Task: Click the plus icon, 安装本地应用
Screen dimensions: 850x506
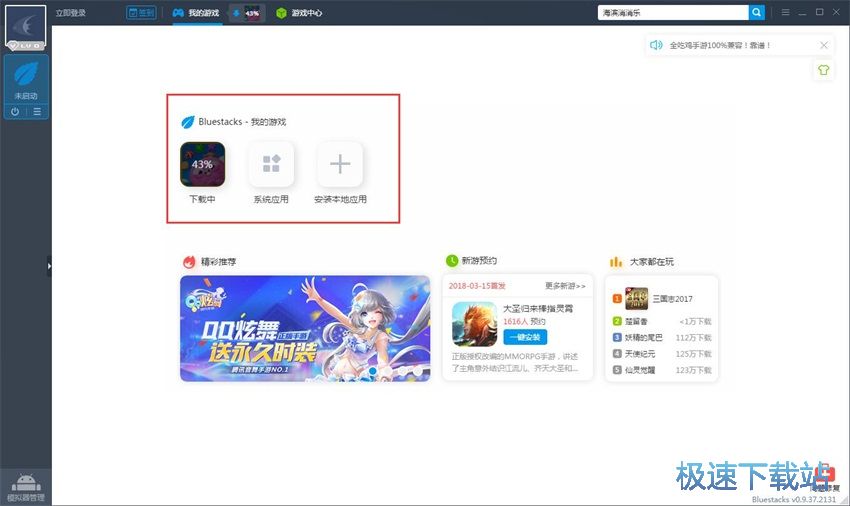Action: click(x=340, y=164)
